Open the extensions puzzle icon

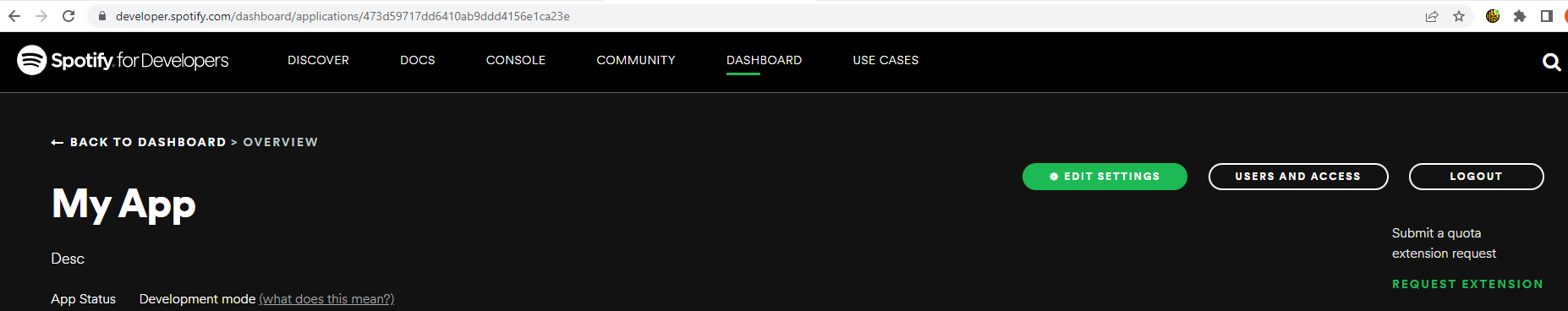click(1520, 16)
